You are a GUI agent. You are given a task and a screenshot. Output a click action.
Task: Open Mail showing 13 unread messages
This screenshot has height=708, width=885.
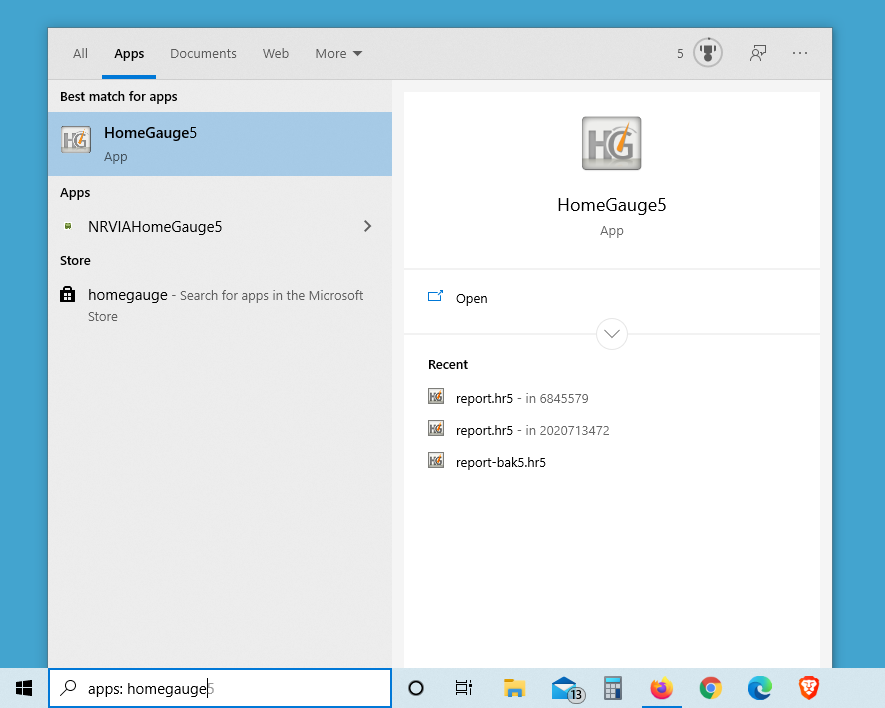point(564,688)
